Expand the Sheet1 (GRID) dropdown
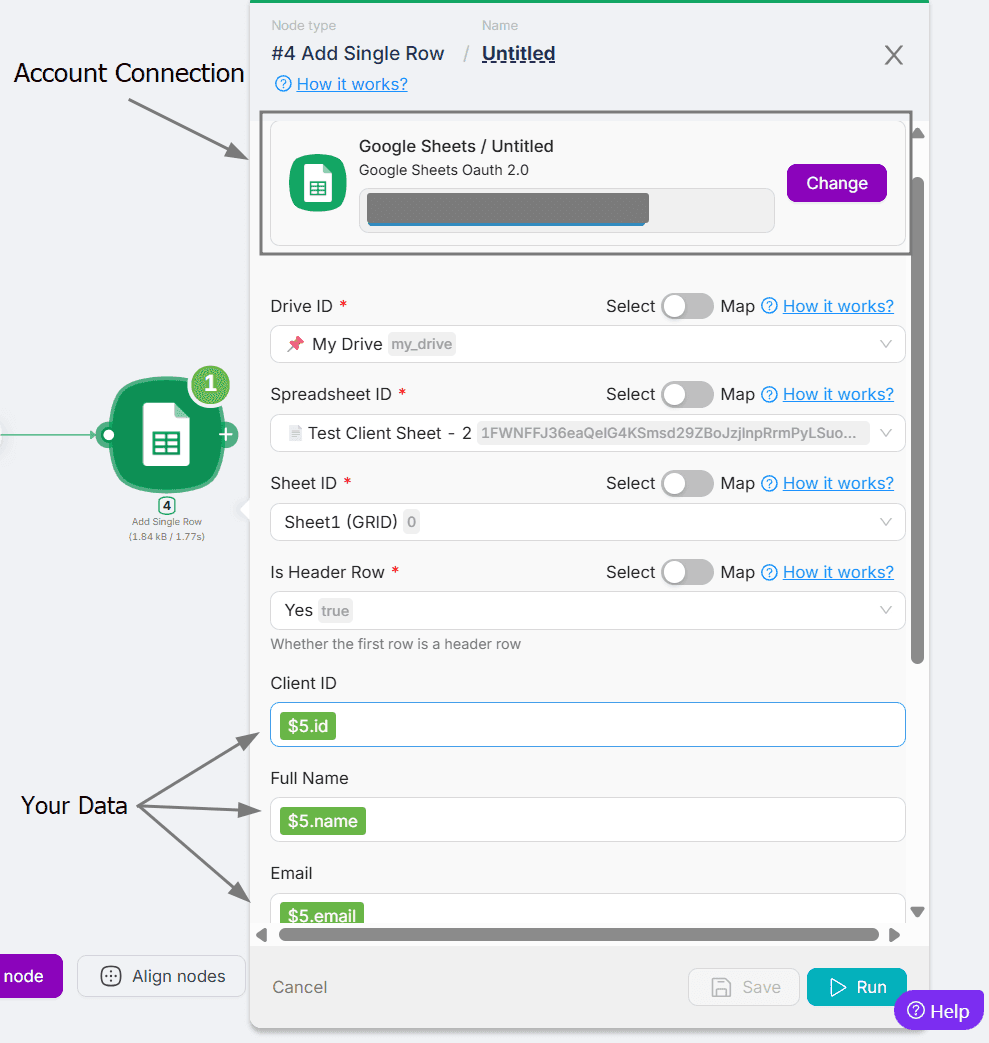The image size is (989, 1043). [587, 522]
